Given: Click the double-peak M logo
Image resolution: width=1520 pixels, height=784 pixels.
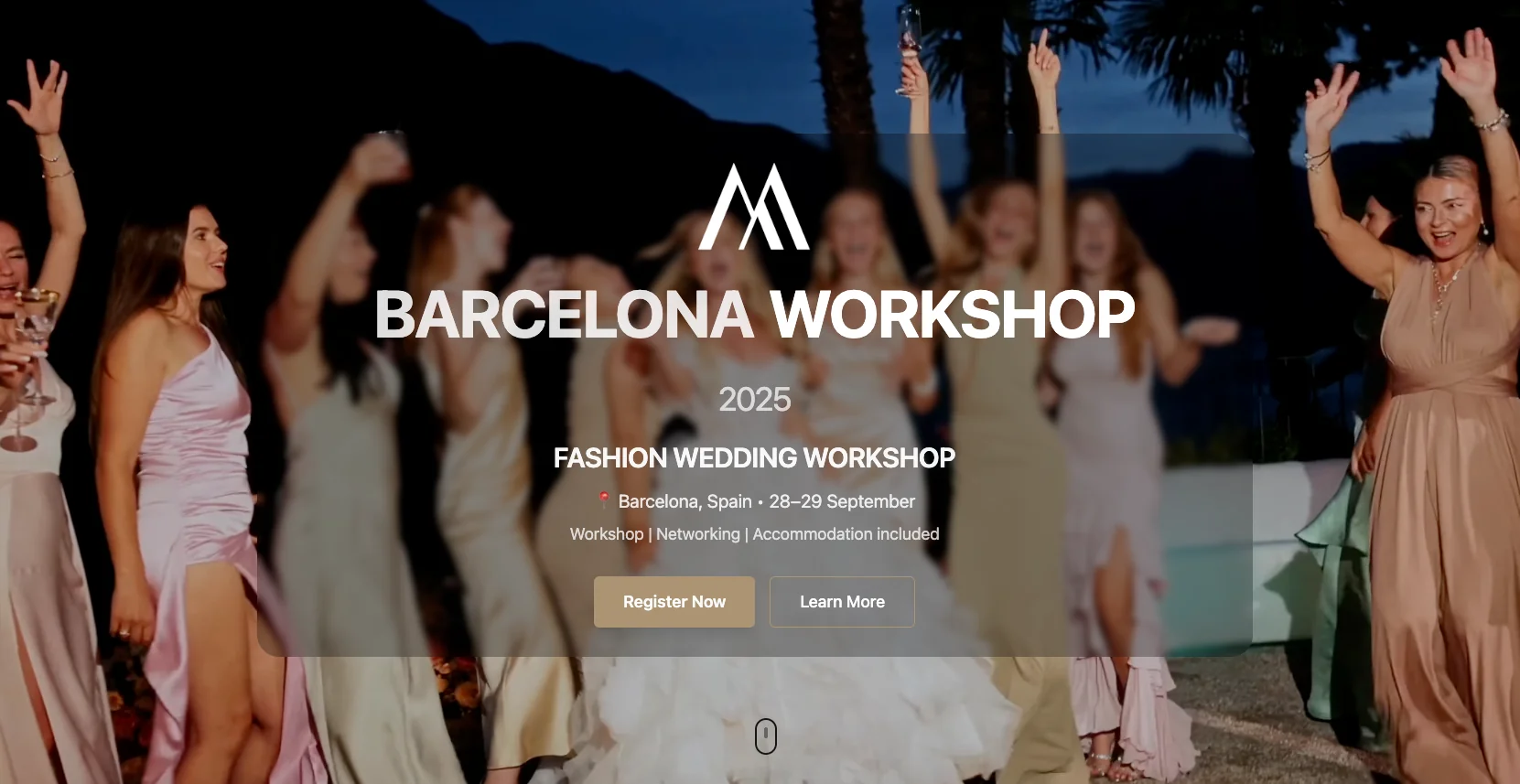Looking at the screenshot, I should [x=754, y=207].
